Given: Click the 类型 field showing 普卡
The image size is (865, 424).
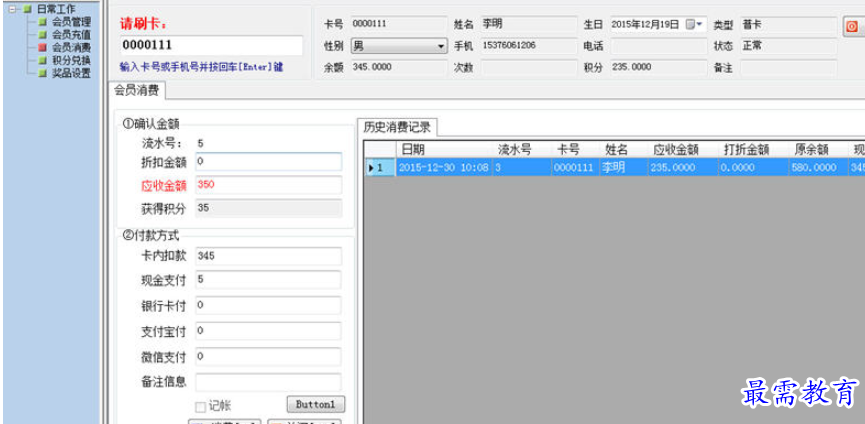Looking at the screenshot, I should pyautogui.click(x=788, y=25).
